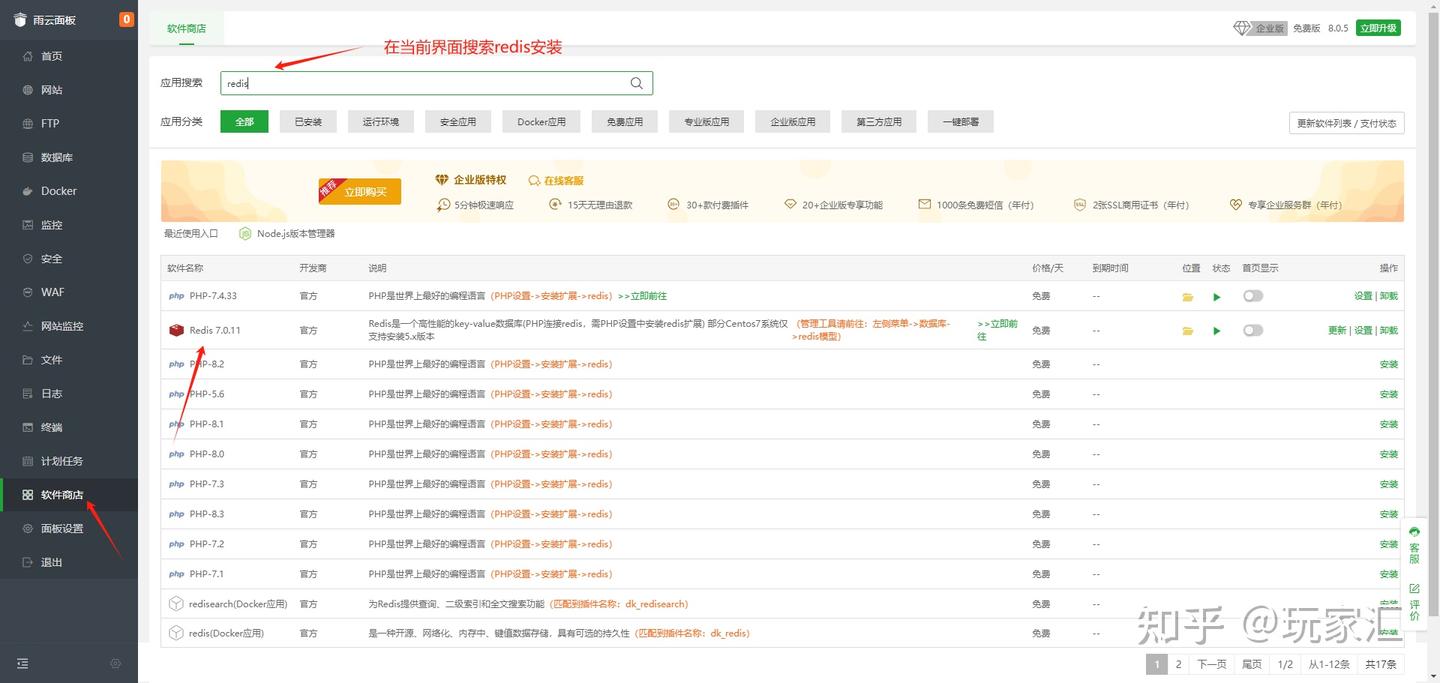
Task: Click 安装 for PHP-8.1
Action: click(x=1389, y=424)
